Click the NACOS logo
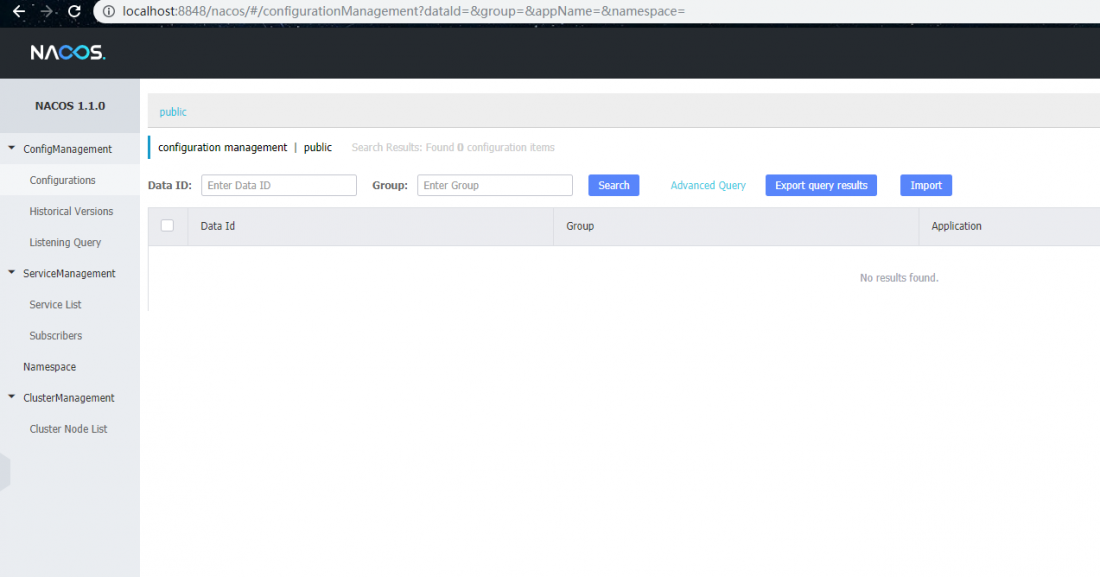 (x=67, y=53)
